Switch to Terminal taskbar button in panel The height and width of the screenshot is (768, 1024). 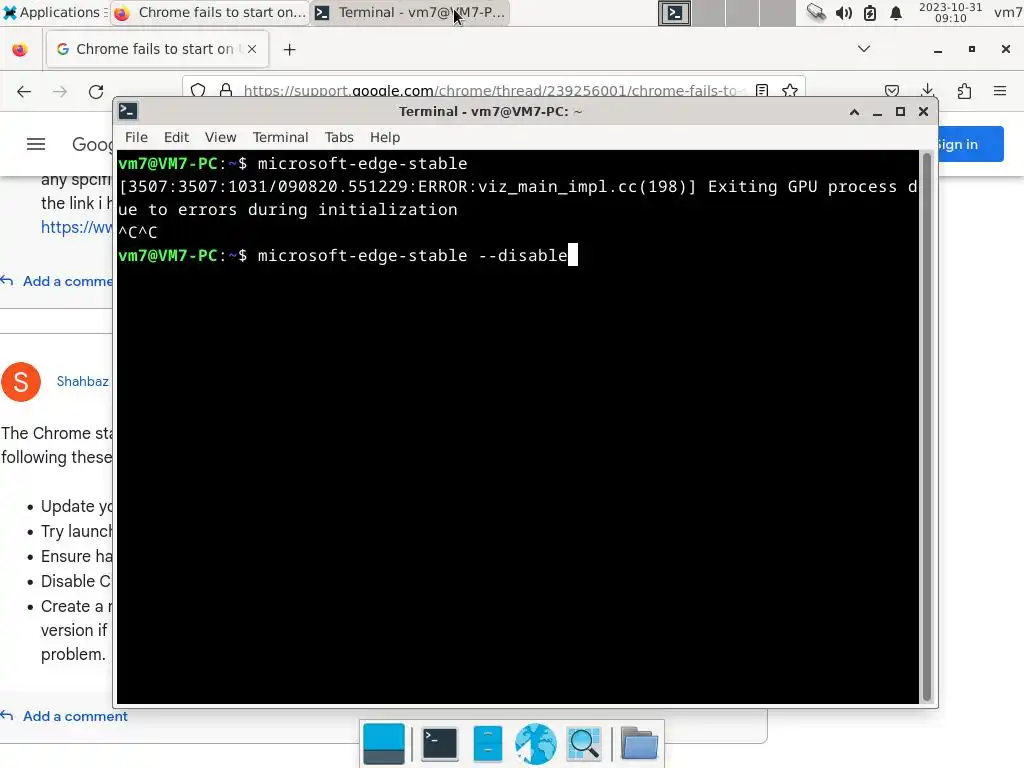pyautogui.click(x=409, y=12)
